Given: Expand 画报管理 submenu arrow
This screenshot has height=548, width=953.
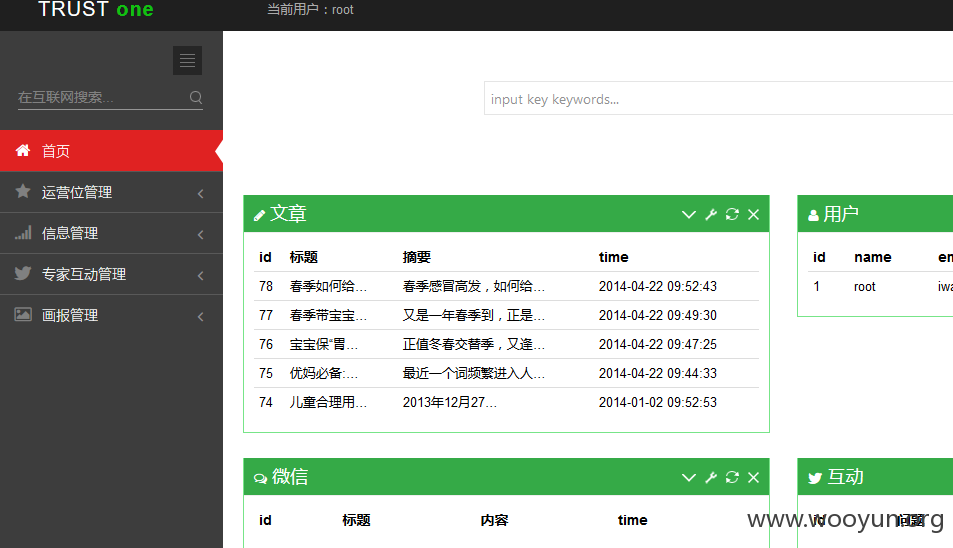Looking at the screenshot, I should (x=201, y=317).
